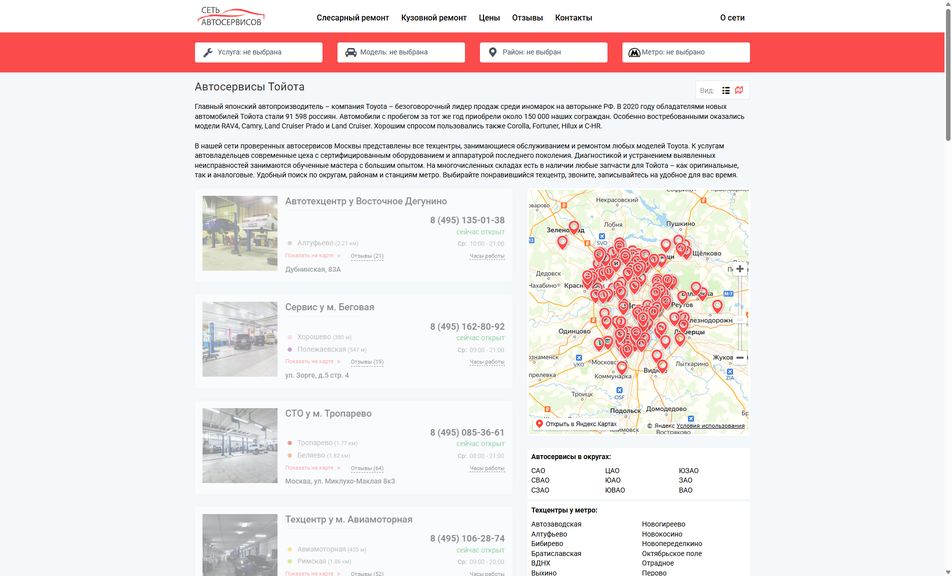The image size is (952, 576).
Task: Open Новопеределкино metro link
Action: (672, 544)
